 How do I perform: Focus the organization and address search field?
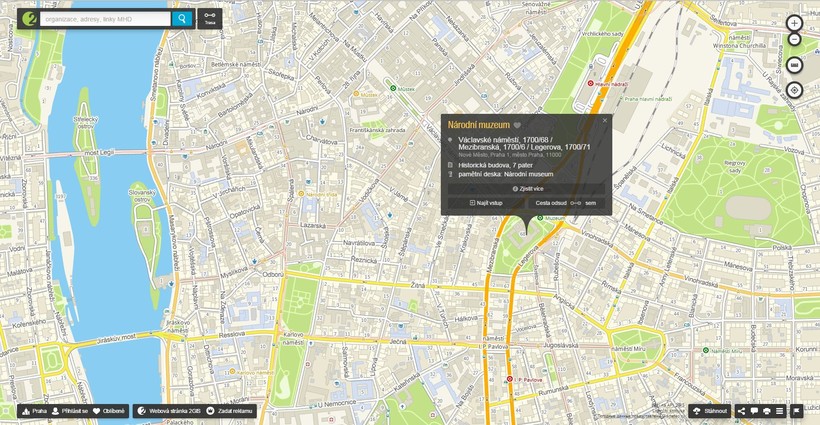[105, 18]
